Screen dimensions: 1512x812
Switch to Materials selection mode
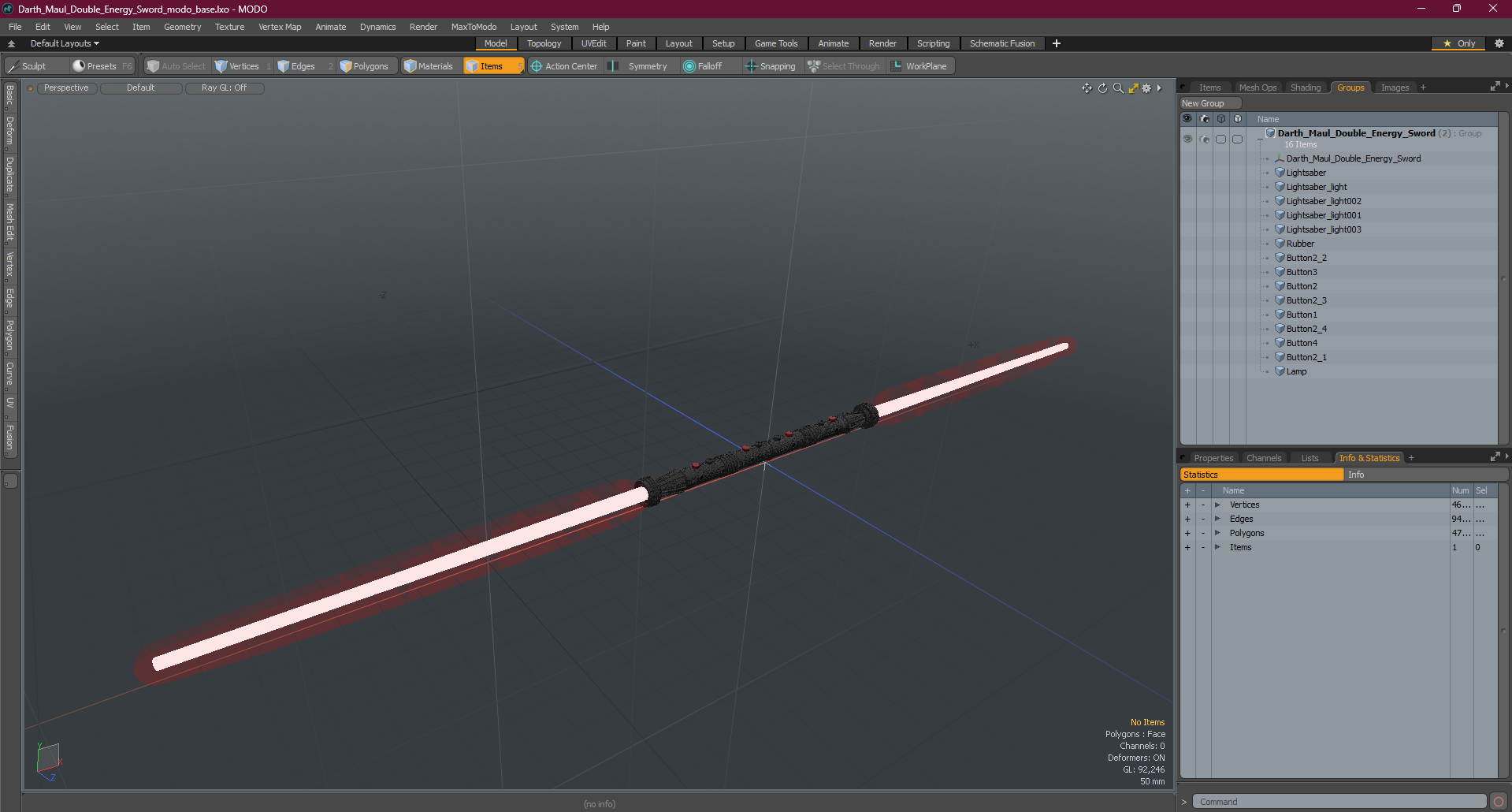[429, 66]
